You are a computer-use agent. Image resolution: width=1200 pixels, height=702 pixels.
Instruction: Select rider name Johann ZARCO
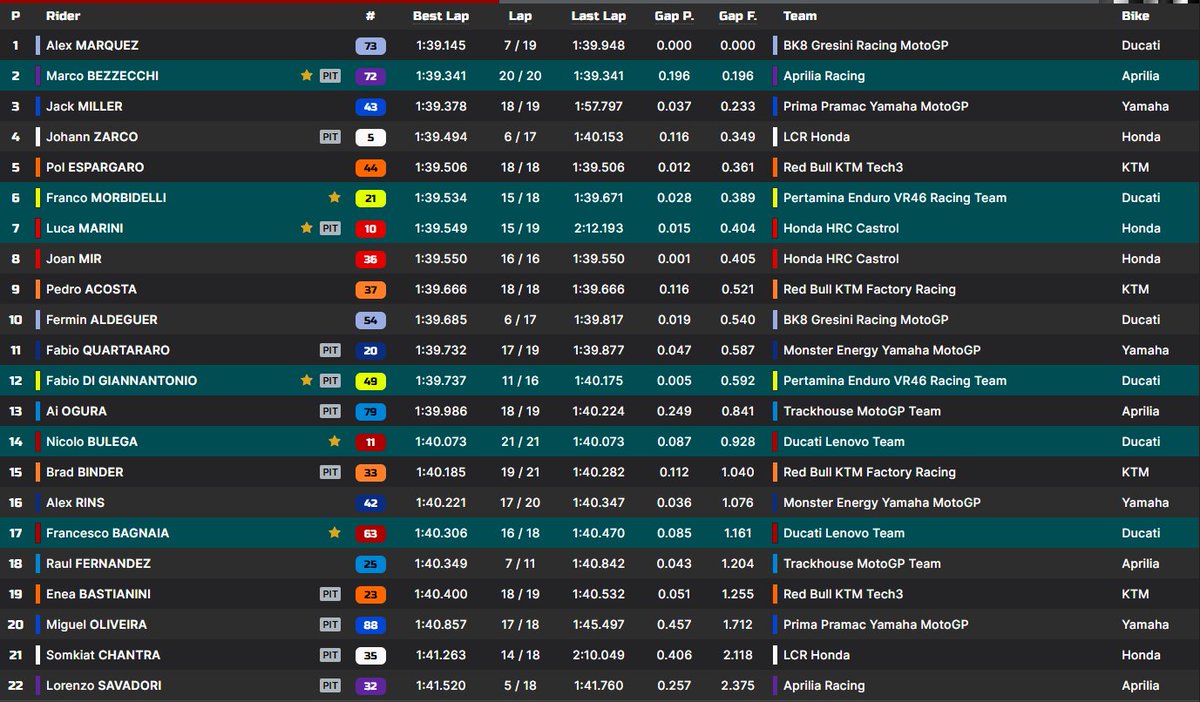point(92,137)
